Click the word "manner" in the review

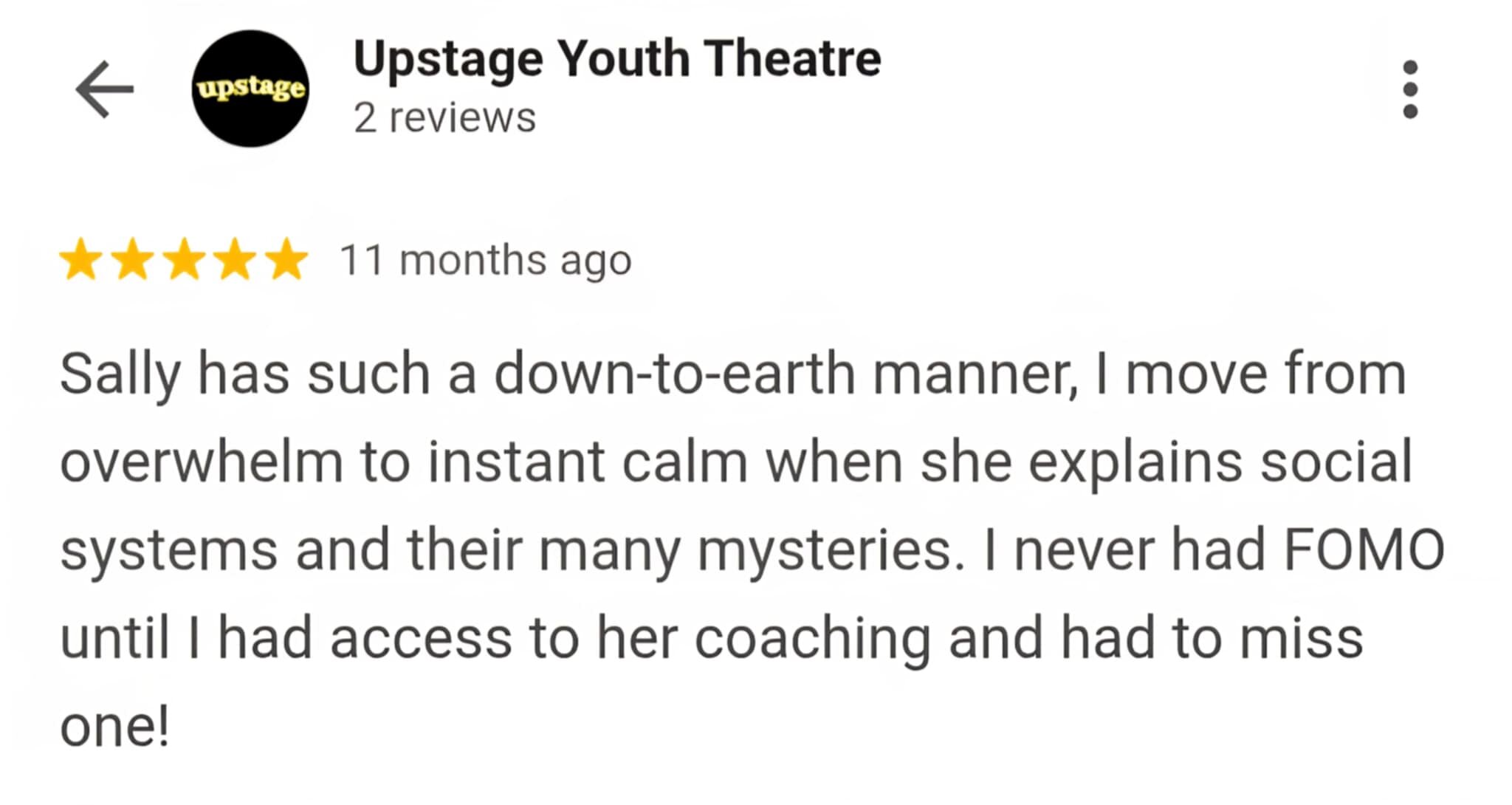pos(975,374)
